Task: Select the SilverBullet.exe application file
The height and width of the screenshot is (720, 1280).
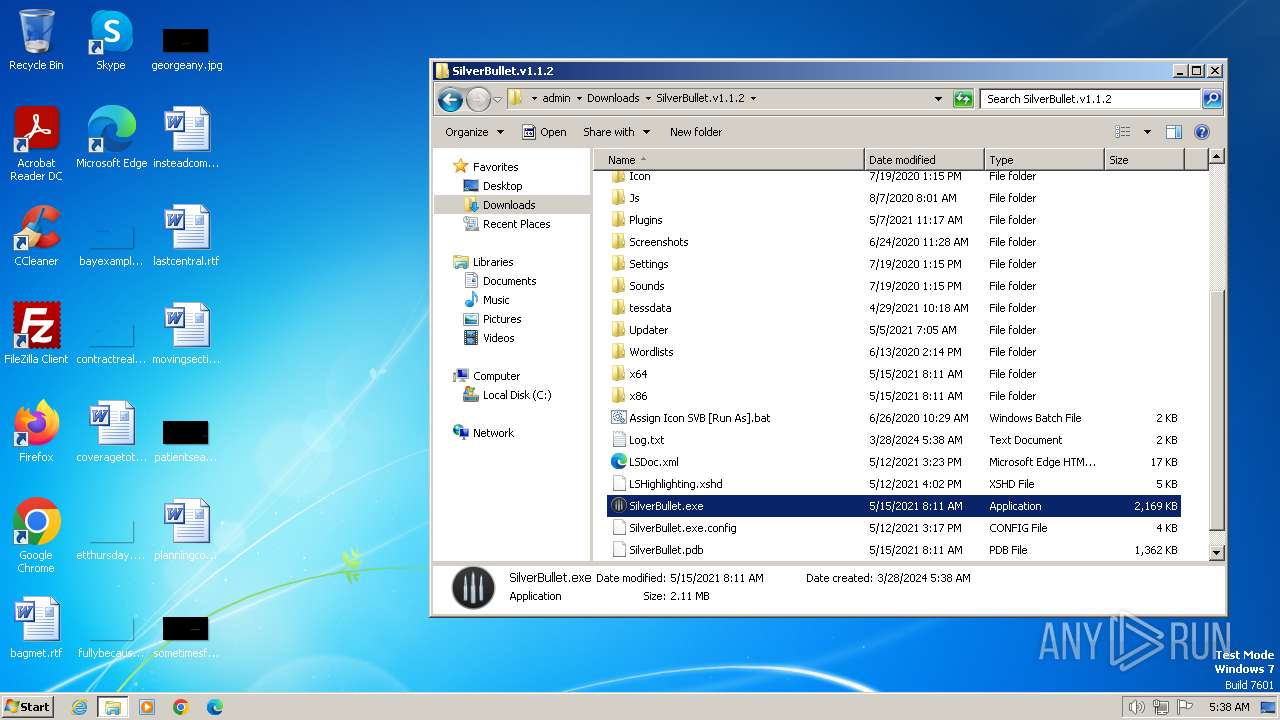Action: click(x=893, y=506)
